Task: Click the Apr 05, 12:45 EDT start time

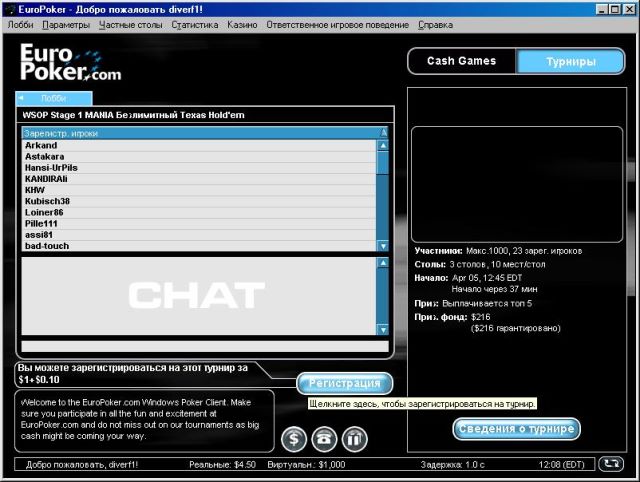Action: point(487,278)
